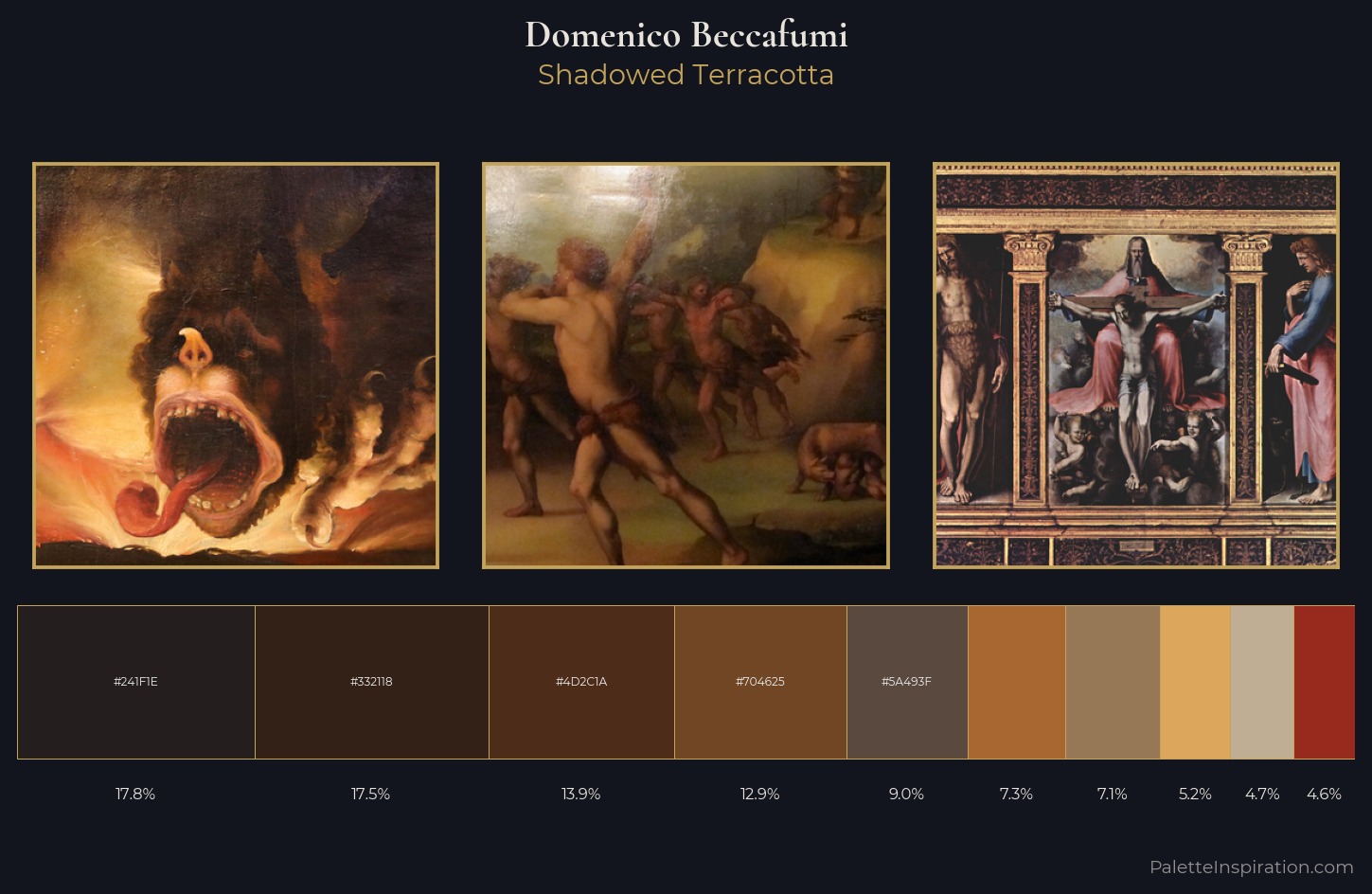Click the 5.2% percentage label
1372x894 pixels.
tap(1195, 794)
